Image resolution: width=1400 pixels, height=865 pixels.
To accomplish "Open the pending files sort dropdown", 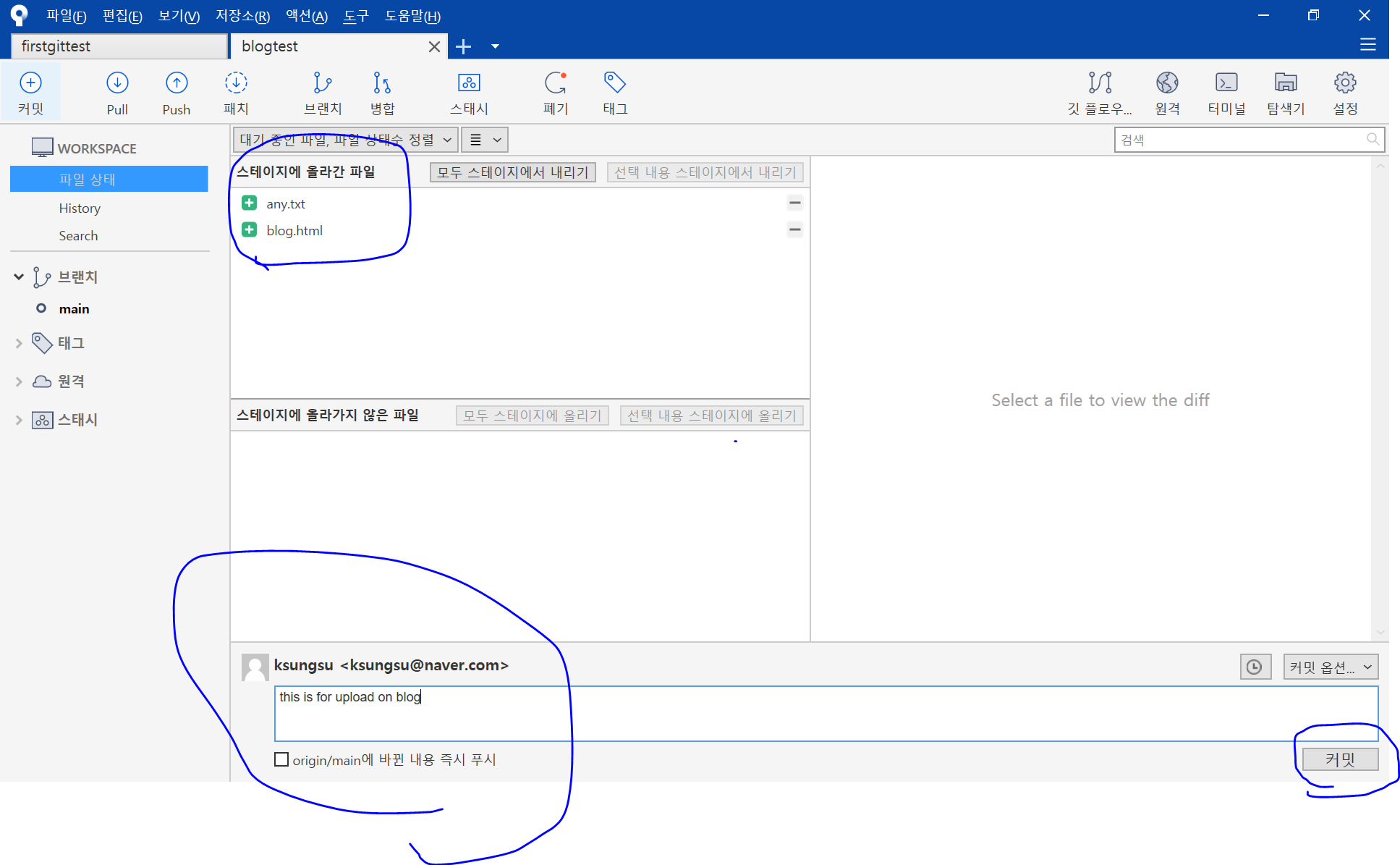I will [345, 140].
